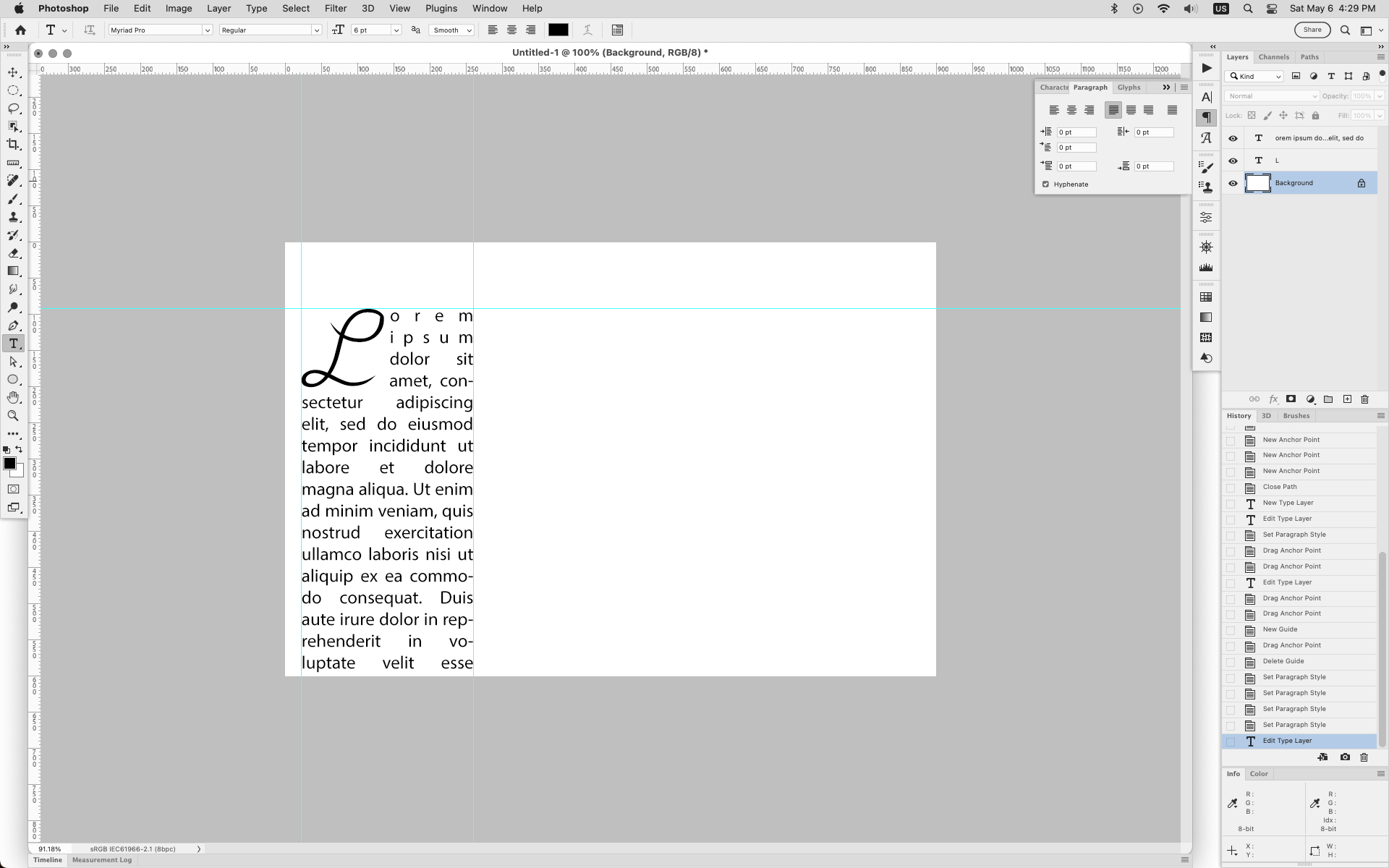This screenshot has width=1389, height=868.
Task: Click the Share button
Action: [1312, 30]
